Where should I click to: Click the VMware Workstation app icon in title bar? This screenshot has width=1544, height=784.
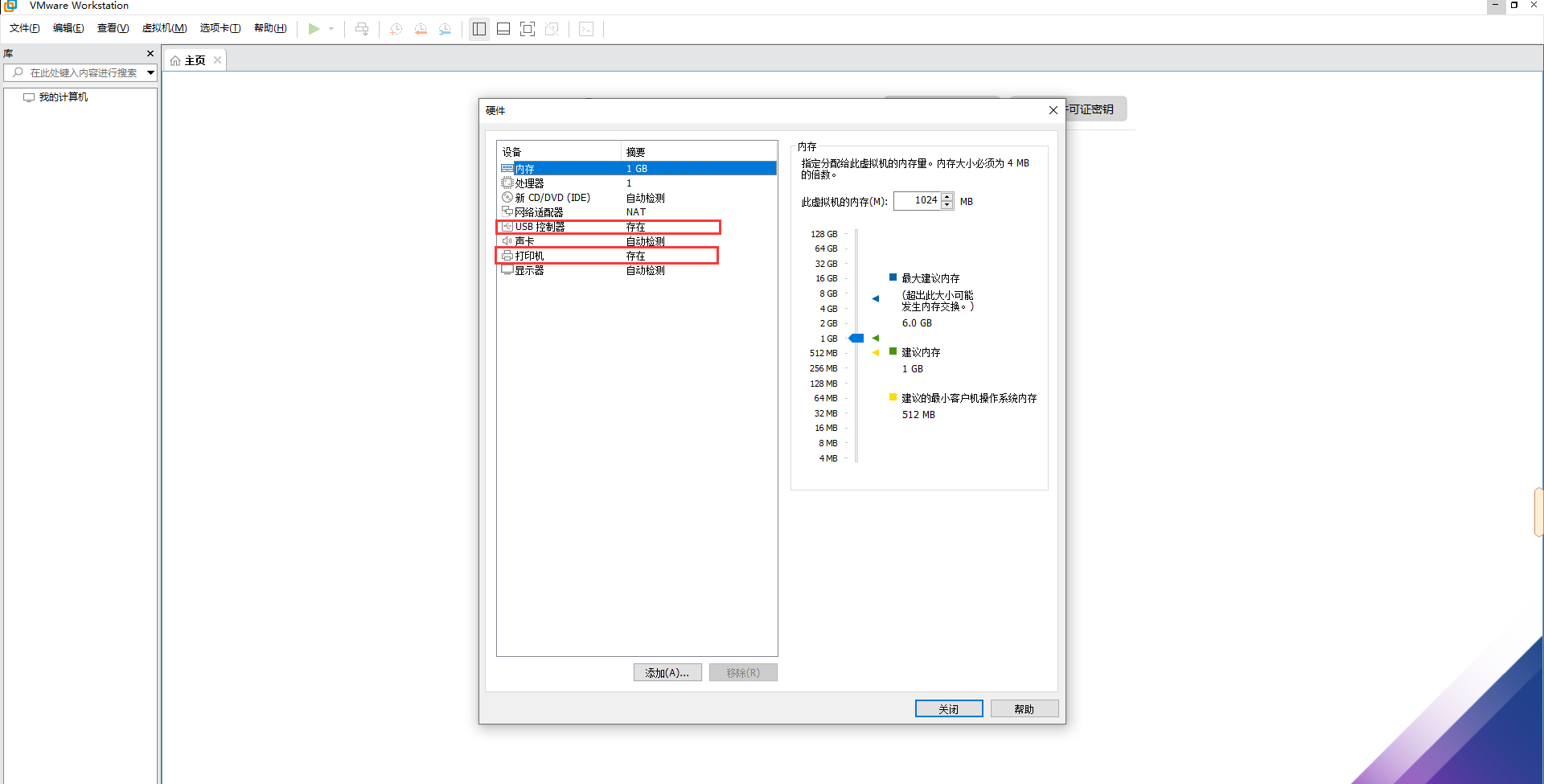coord(10,6)
